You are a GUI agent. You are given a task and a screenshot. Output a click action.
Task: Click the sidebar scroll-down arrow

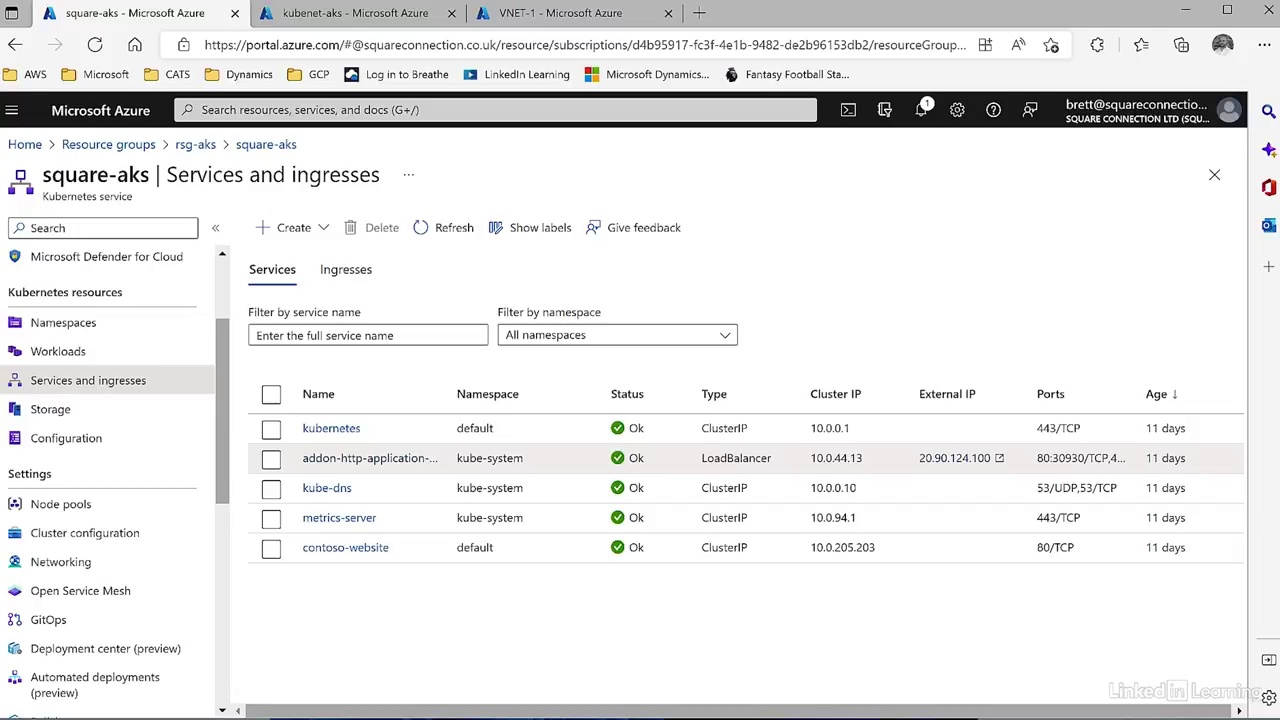[222, 711]
